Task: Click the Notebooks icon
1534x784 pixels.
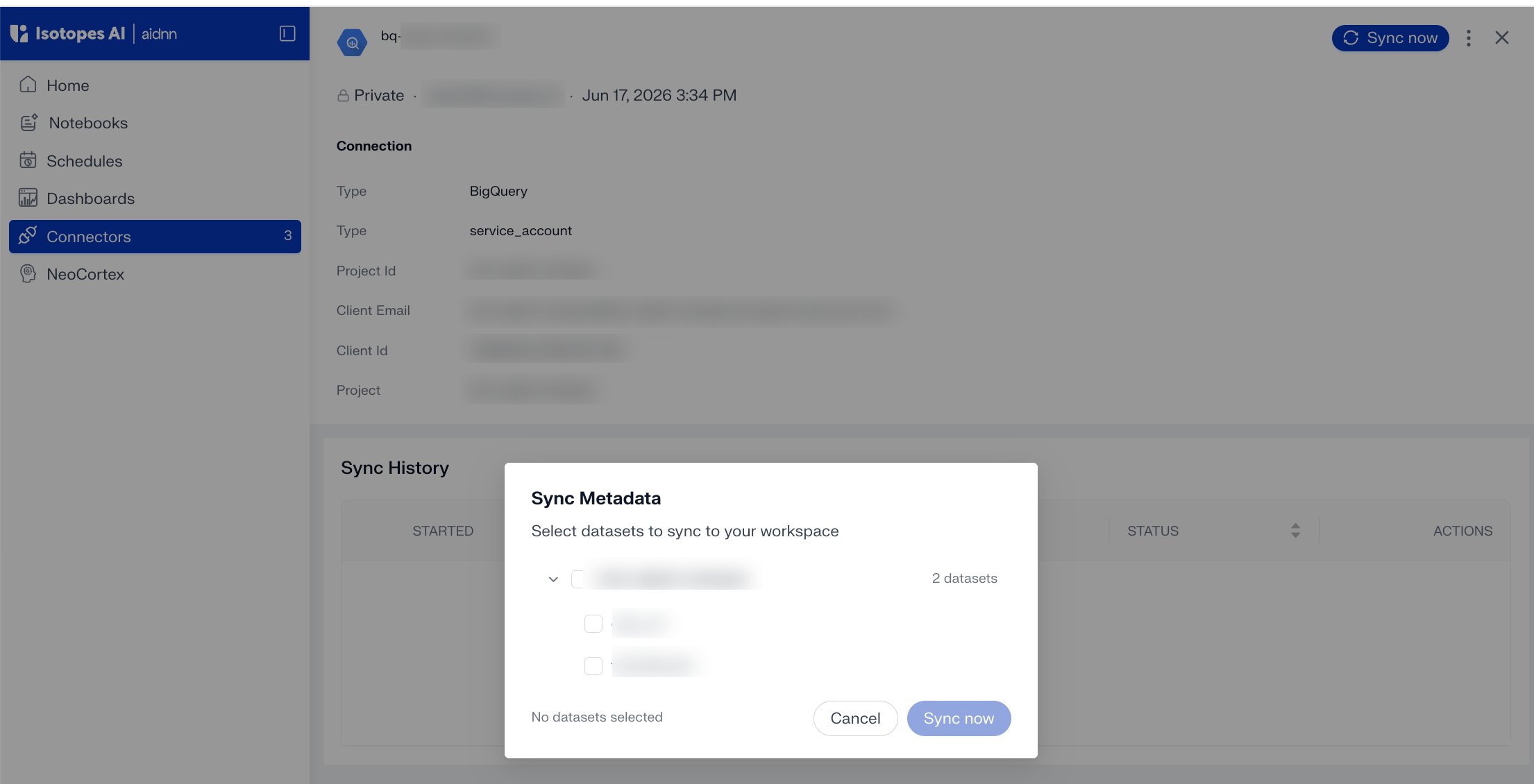Action: pos(28,123)
